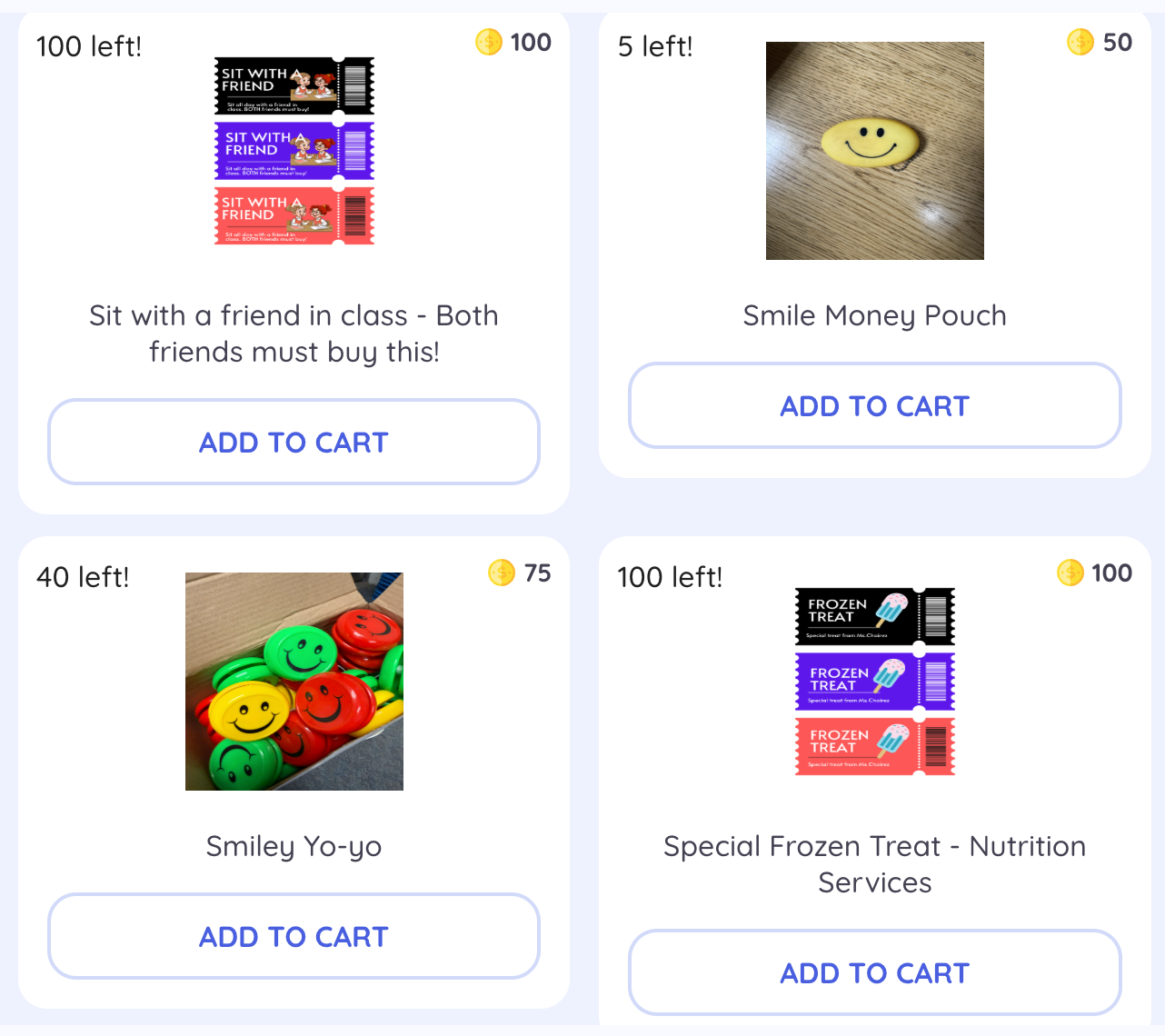Click coin icon on Smile Money Pouch card
Viewport: 1165px width, 1036px height.
pos(1080,42)
